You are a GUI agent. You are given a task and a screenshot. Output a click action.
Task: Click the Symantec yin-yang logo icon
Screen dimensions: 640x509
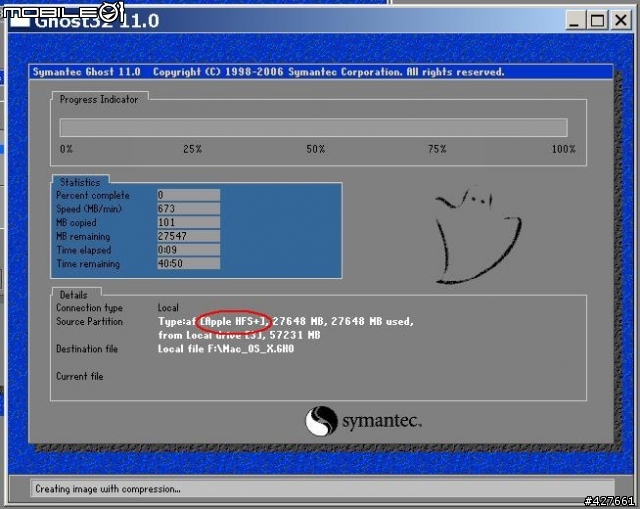[321, 421]
